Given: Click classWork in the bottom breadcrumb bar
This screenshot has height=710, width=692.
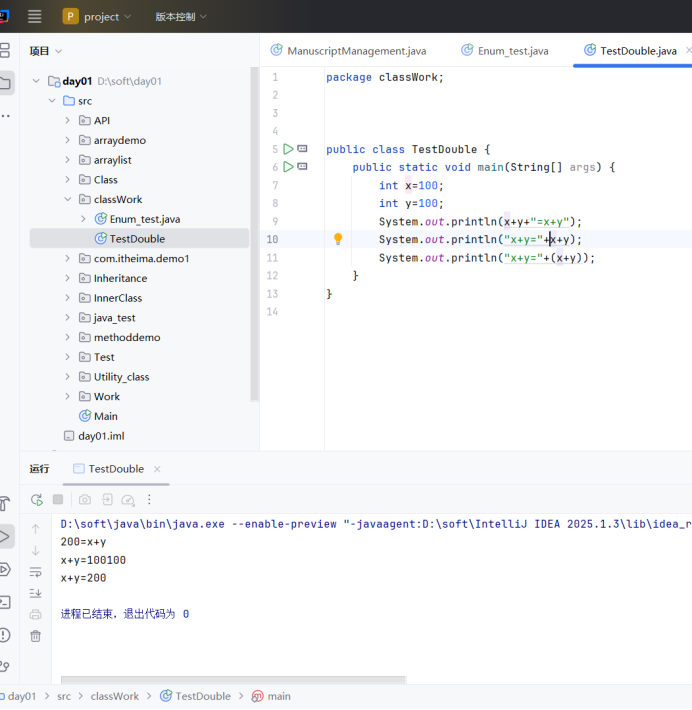Looking at the screenshot, I should [x=115, y=696].
